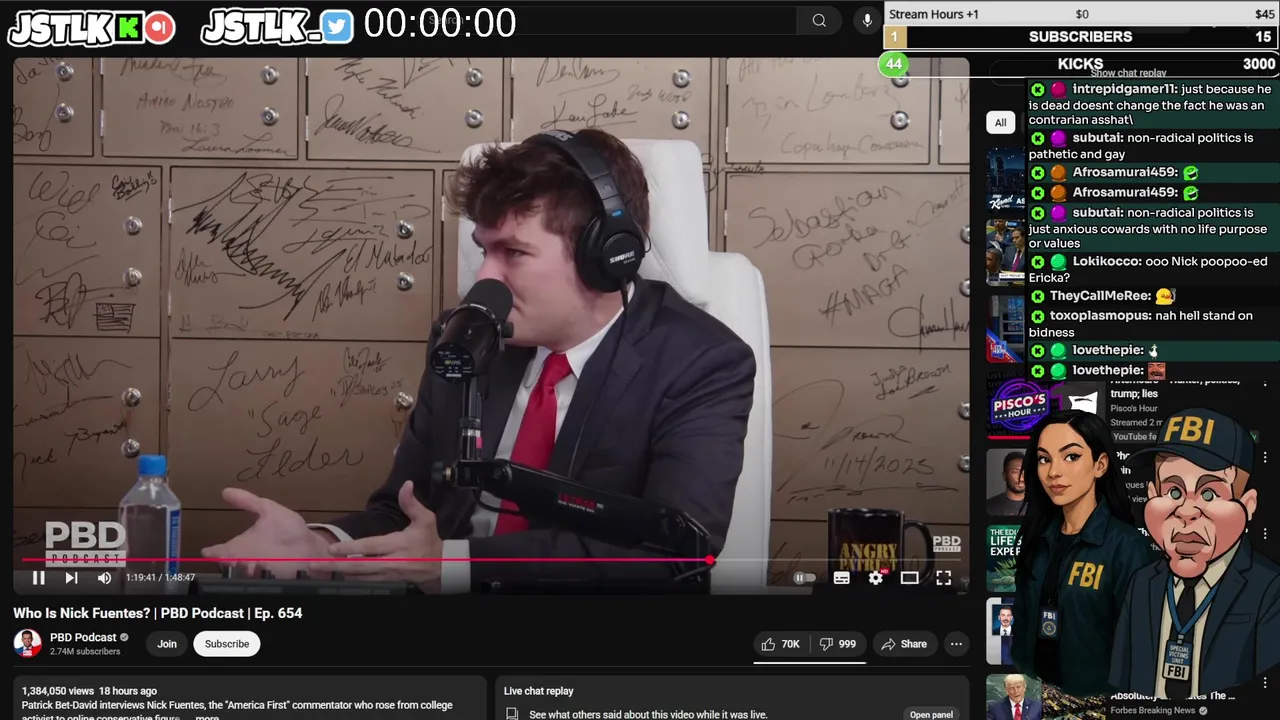Dislike the video
Screen dimensions: 1280x720
click(837, 644)
